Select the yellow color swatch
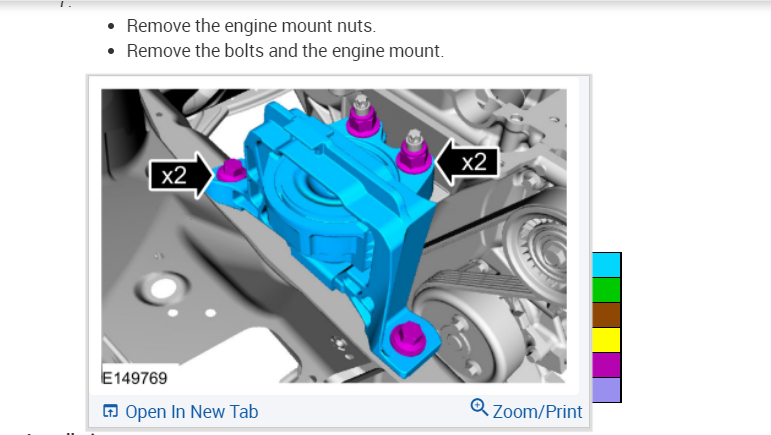Screen dimensions: 771x435 click(x=606, y=340)
